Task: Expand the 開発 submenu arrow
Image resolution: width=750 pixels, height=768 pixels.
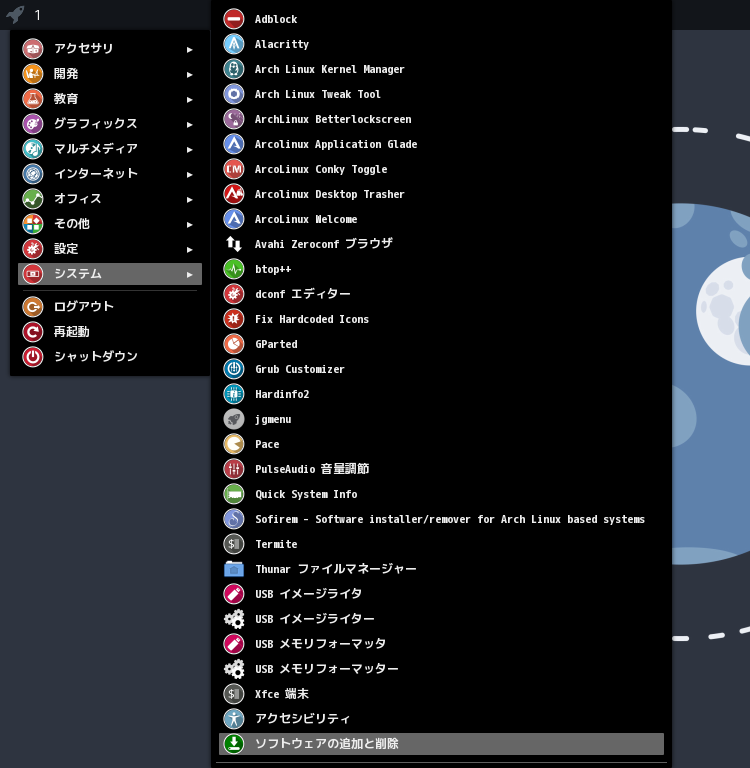Action: pos(190,74)
